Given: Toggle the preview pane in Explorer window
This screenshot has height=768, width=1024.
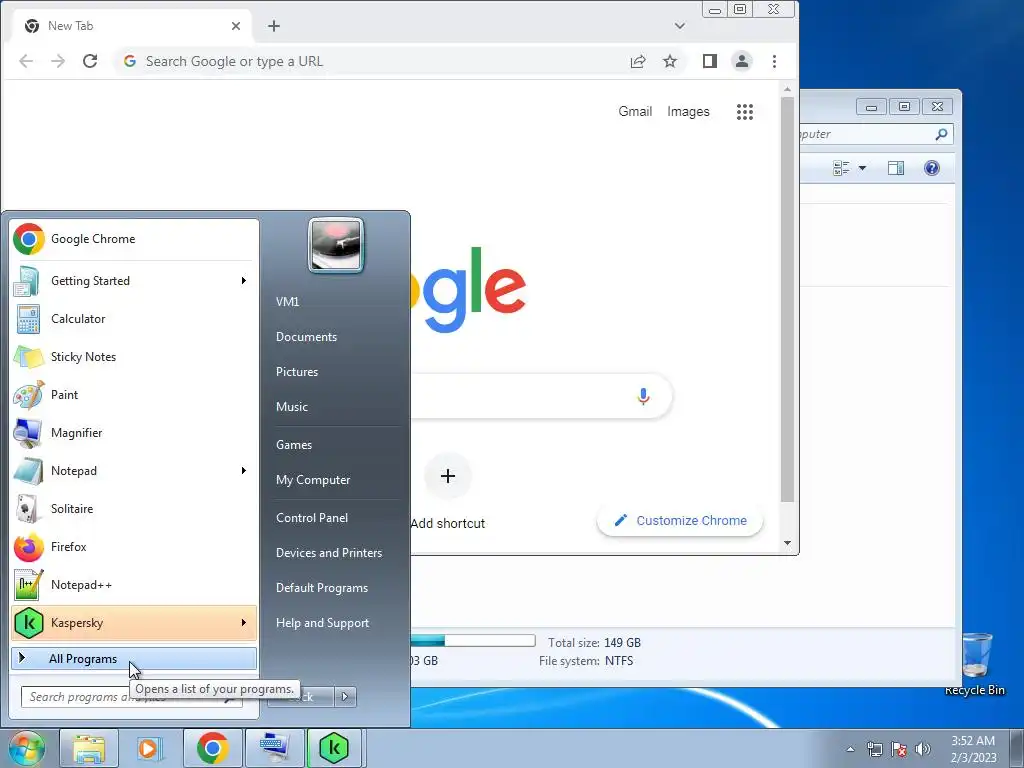Looking at the screenshot, I should tap(896, 168).
